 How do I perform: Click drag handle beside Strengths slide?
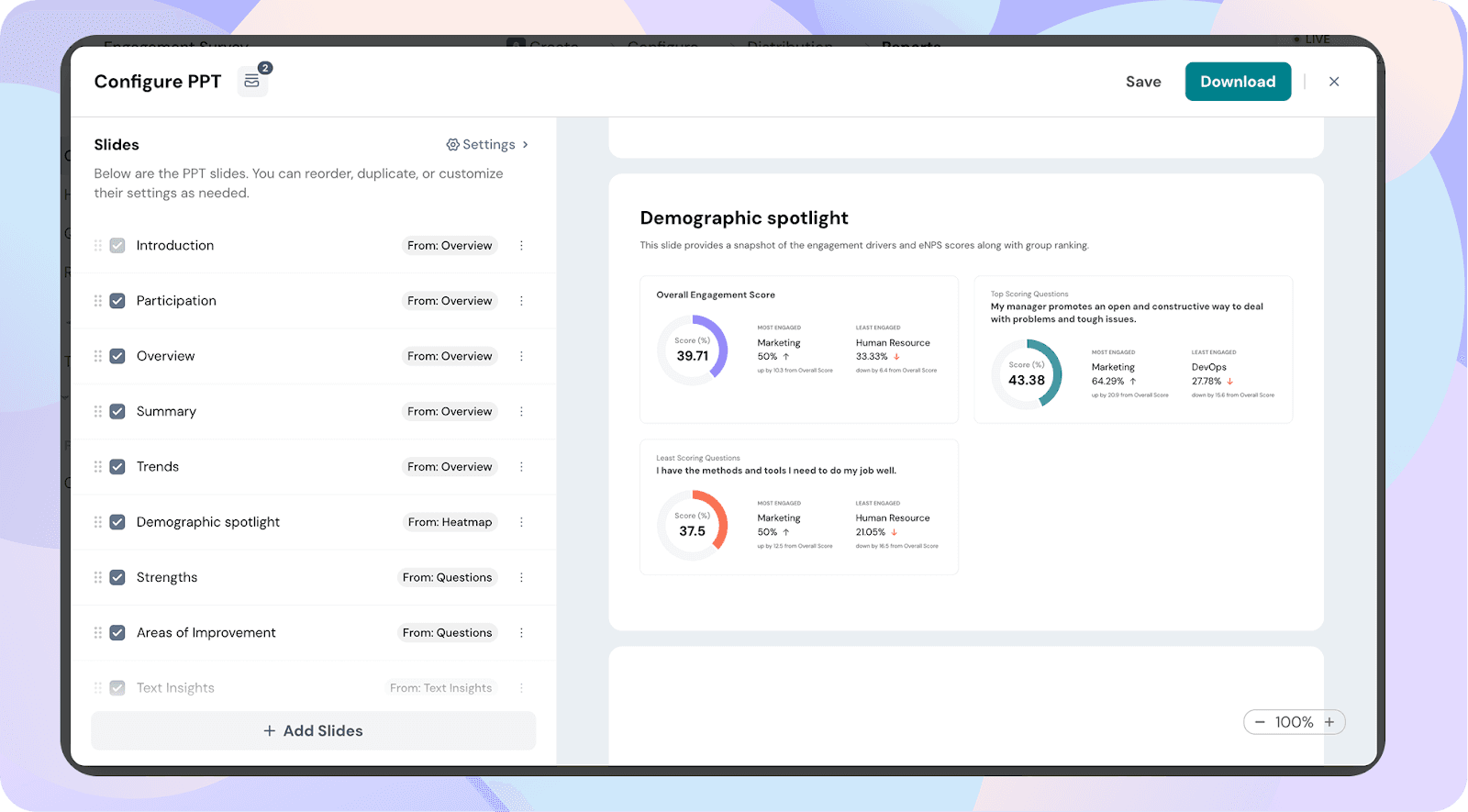(x=98, y=577)
